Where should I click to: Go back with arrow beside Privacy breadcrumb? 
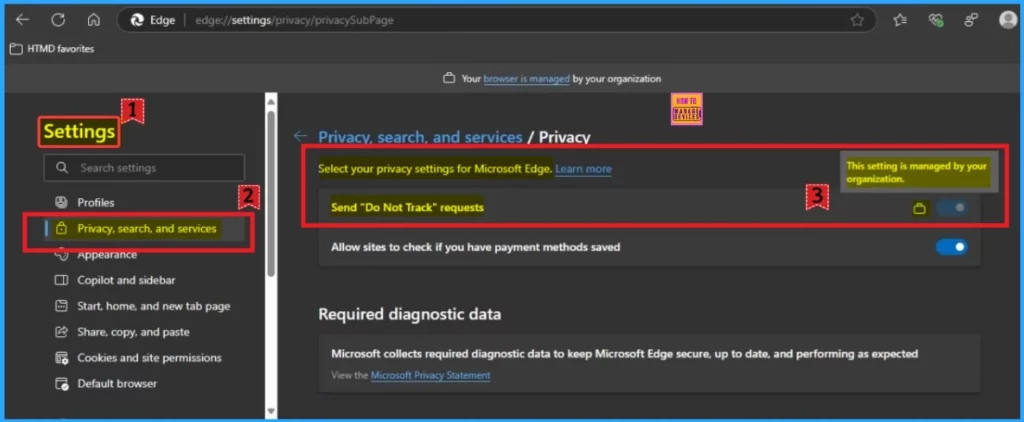coord(300,136)
